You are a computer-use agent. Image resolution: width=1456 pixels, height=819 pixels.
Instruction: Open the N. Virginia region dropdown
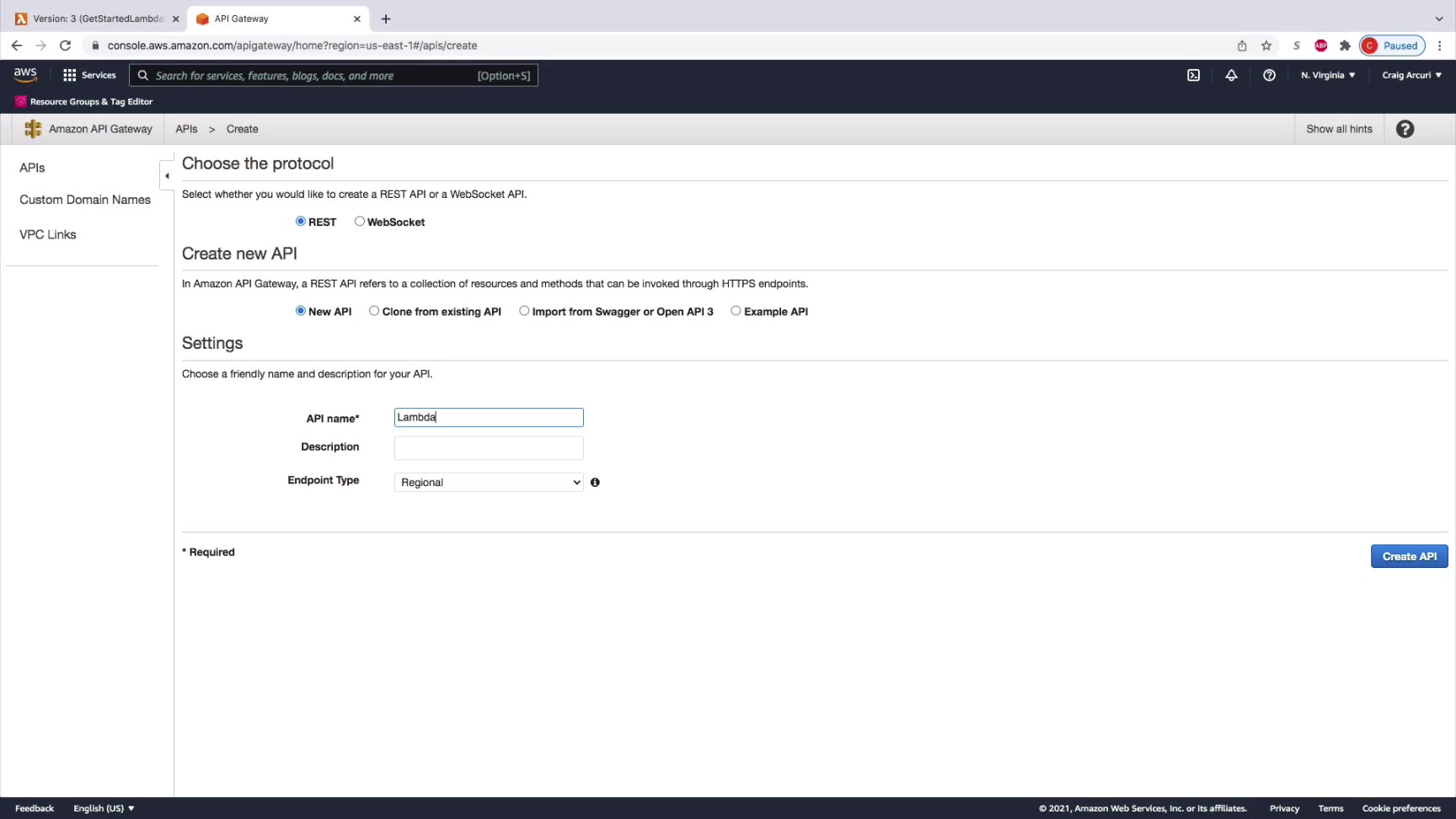point(1328,75)
